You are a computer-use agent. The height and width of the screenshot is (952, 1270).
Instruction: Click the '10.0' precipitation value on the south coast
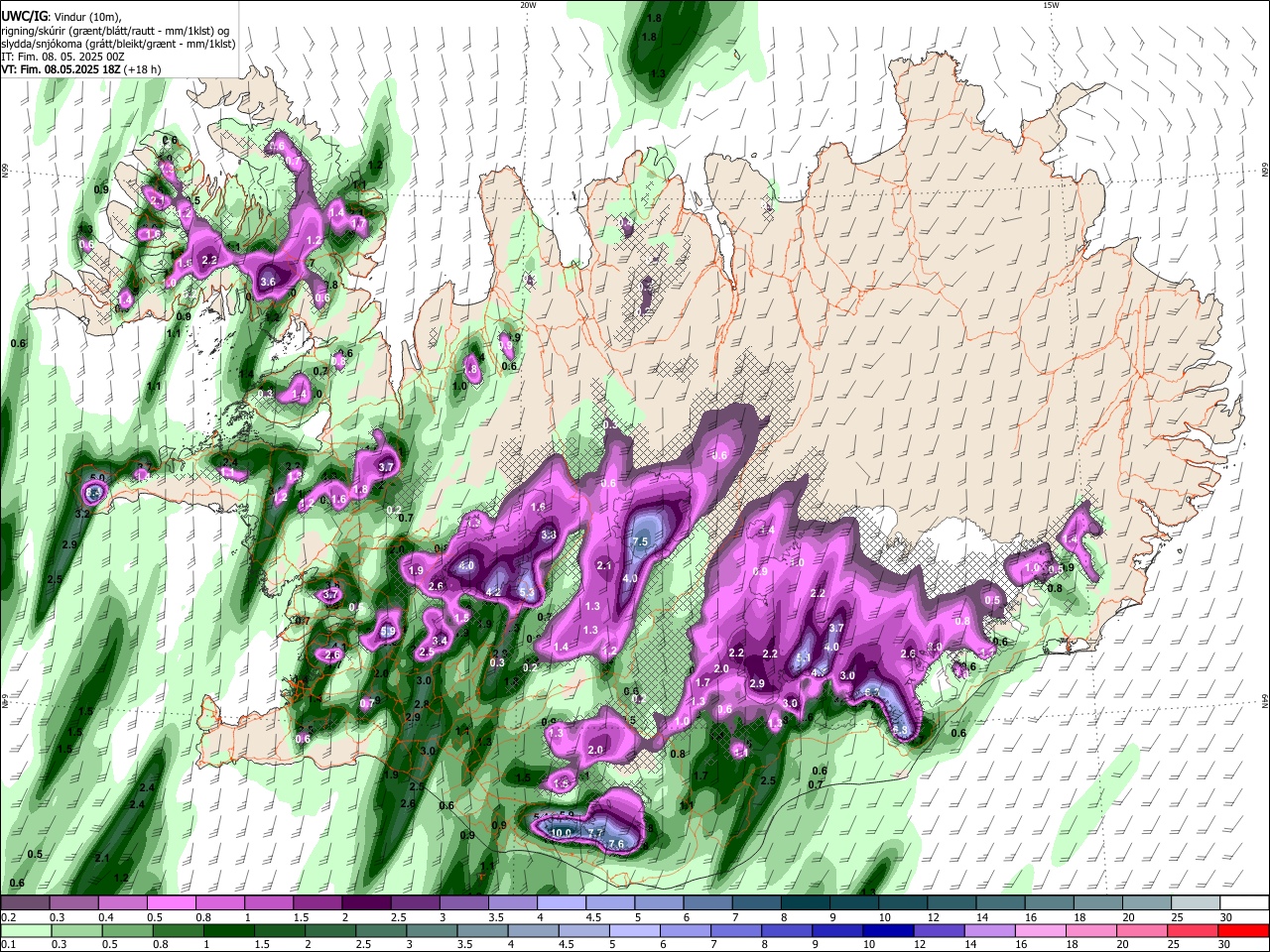[561, 833]
